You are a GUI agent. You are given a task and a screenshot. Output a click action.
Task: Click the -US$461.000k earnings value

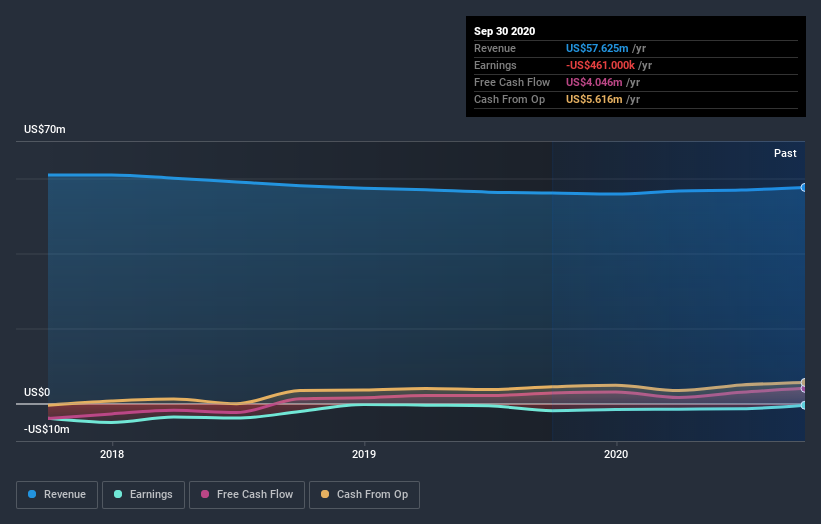(x=600, y=65)
